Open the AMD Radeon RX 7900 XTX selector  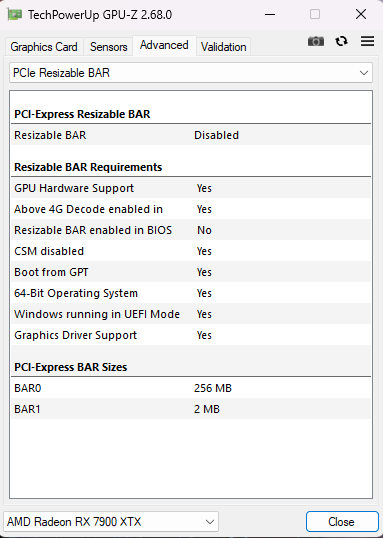click(111, 522)
